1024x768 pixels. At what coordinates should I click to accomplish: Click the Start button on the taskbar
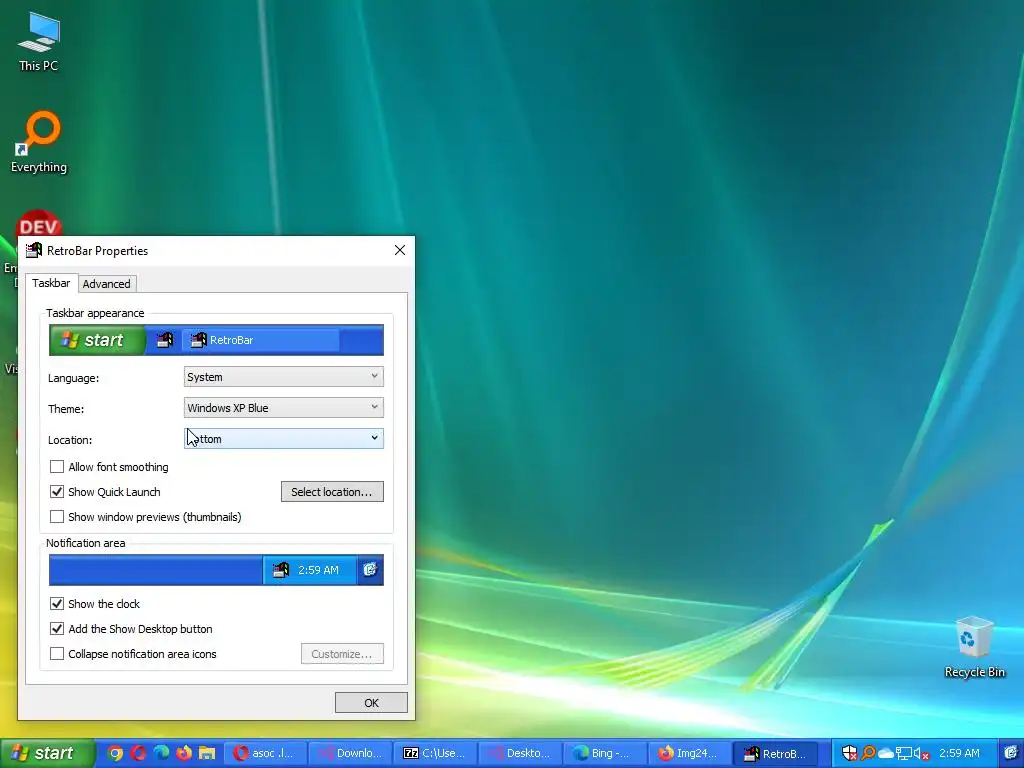(47, 753)
